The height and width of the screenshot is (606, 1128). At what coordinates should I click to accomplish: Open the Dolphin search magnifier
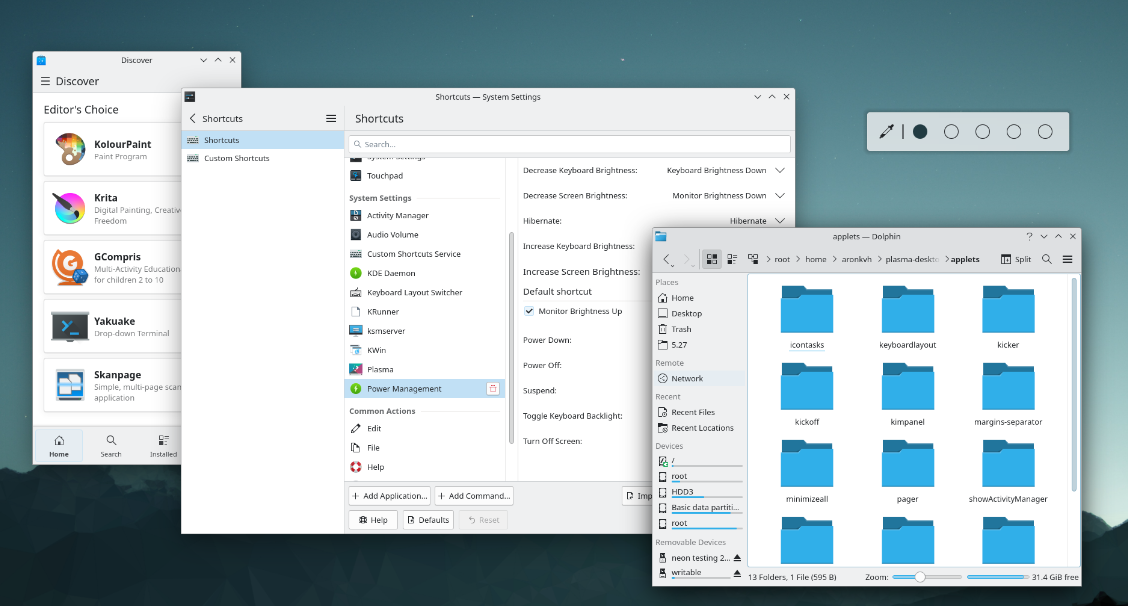point(1047,259)
